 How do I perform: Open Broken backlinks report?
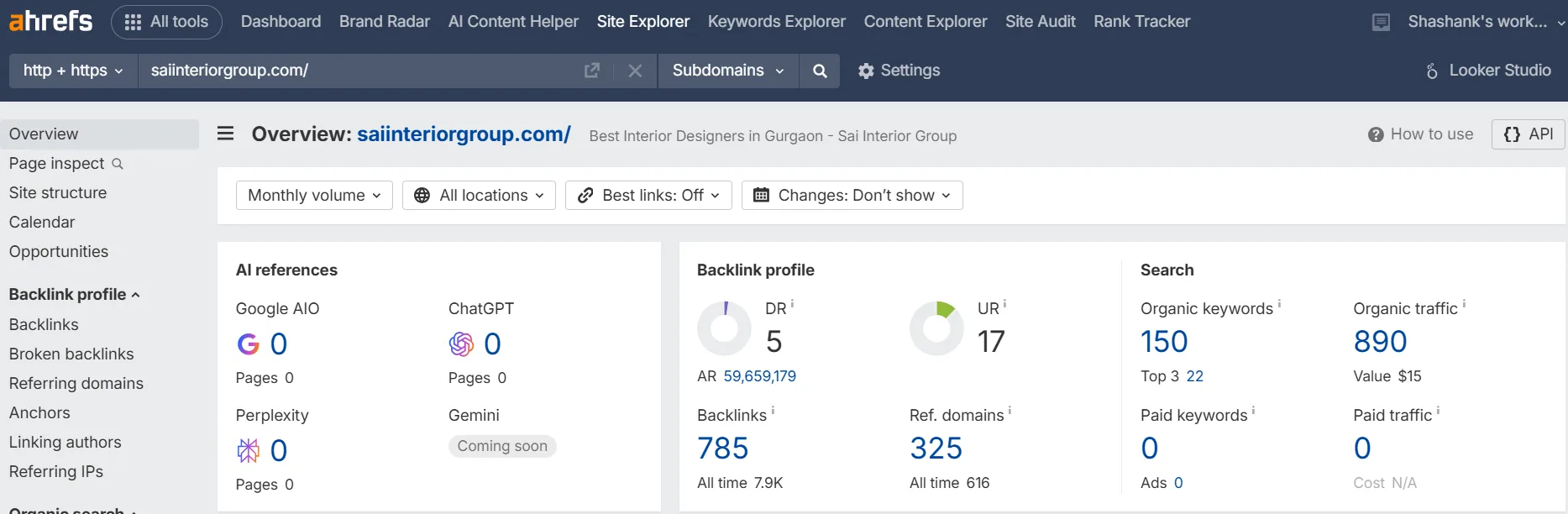71,354
